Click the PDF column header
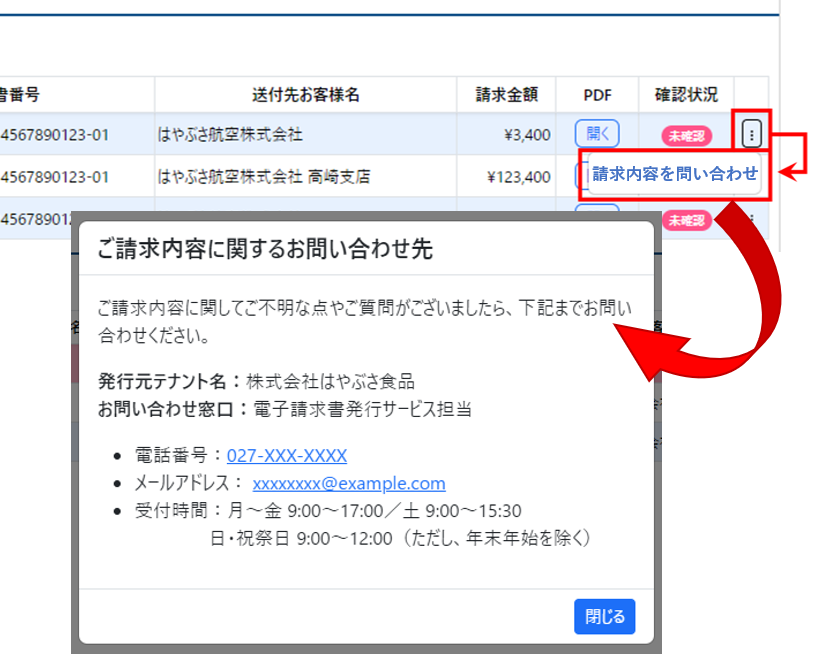815x654 pixels. [597, 95]
